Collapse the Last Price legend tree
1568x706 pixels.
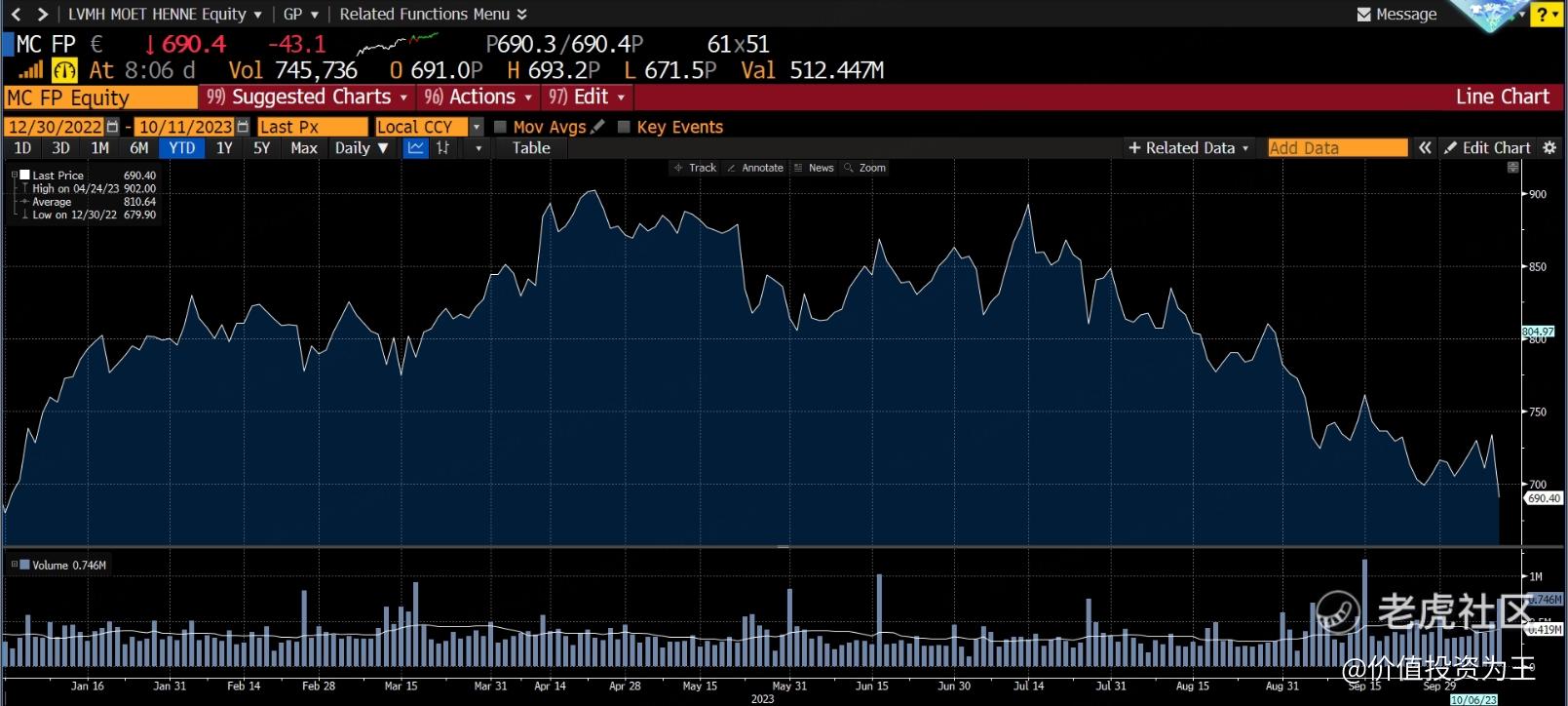14,176
